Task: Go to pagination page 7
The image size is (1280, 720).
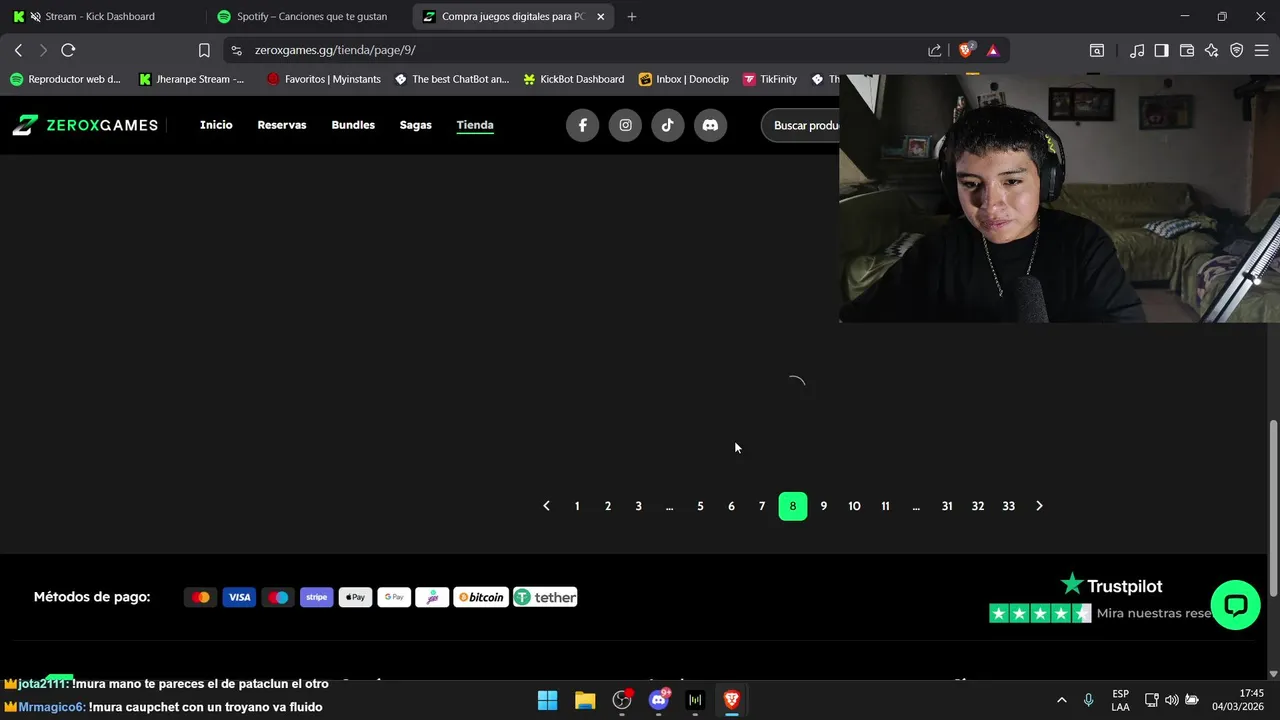Action: 762,506
